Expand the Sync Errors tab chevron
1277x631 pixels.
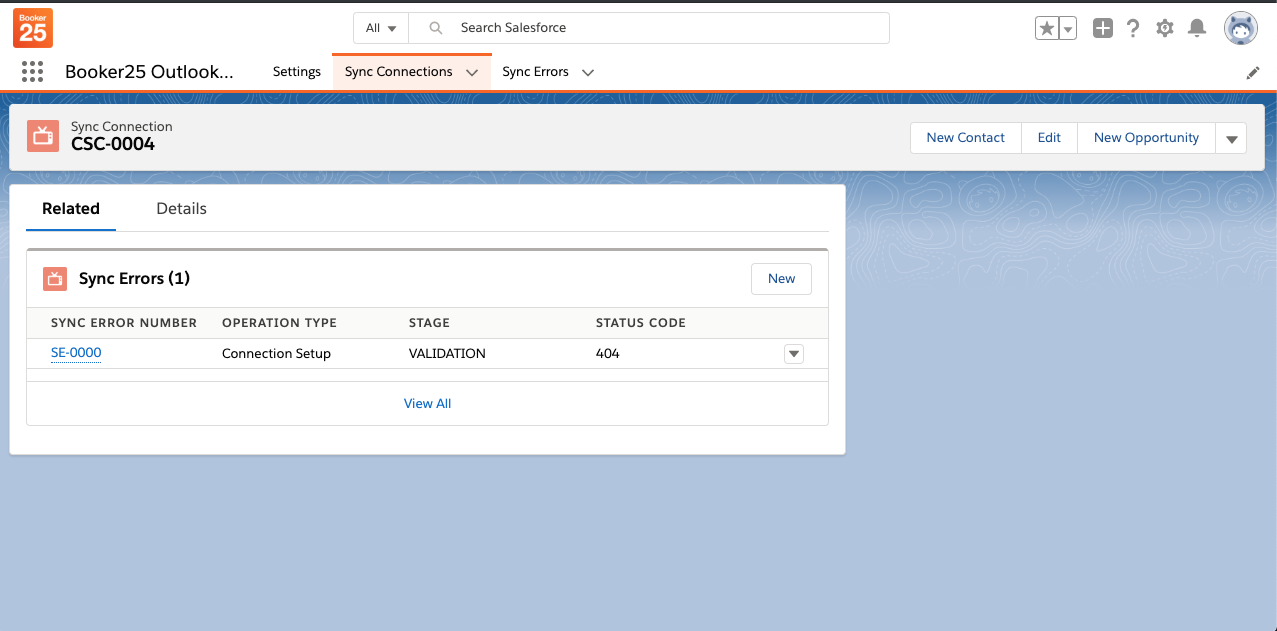click(x=588, y=73)
